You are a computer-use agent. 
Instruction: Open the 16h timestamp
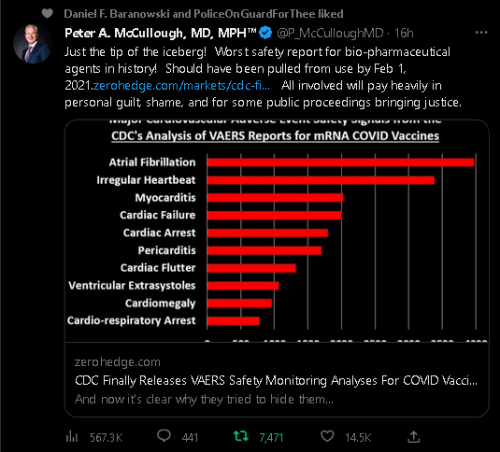click(404, 33)
